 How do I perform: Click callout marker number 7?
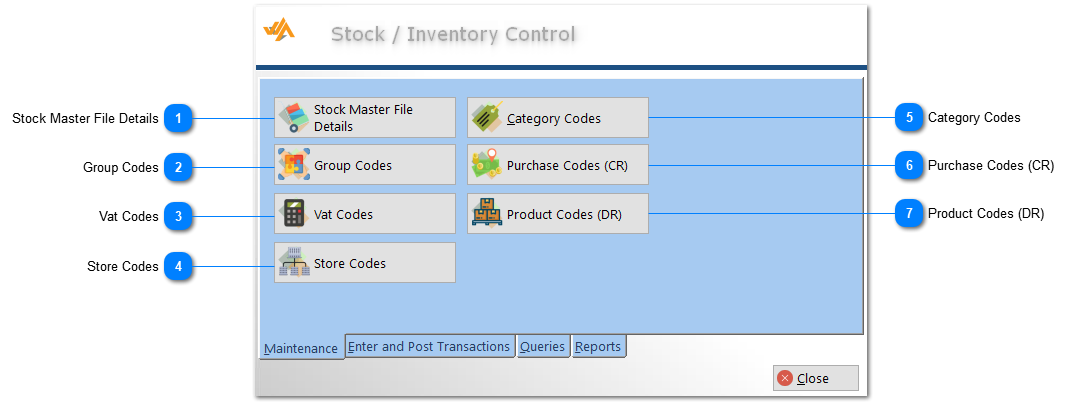908,213
